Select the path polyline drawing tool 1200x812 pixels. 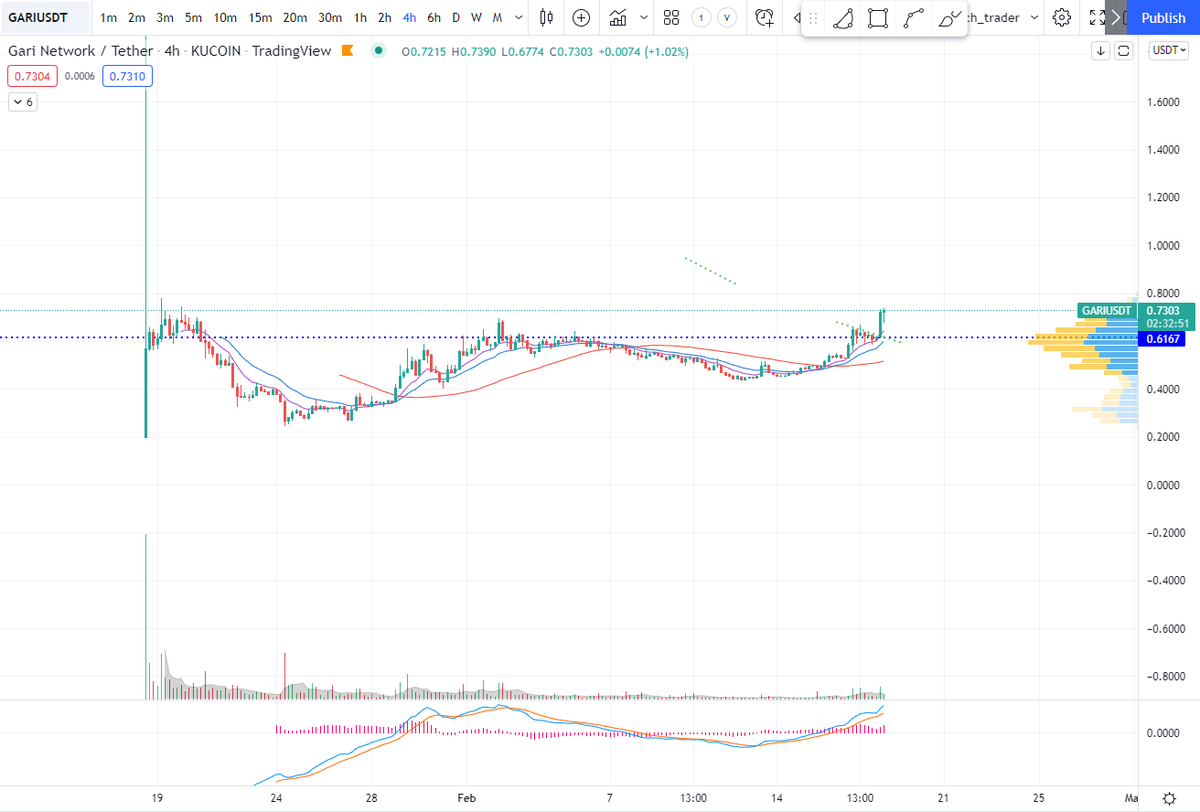(x=913, y=18)
